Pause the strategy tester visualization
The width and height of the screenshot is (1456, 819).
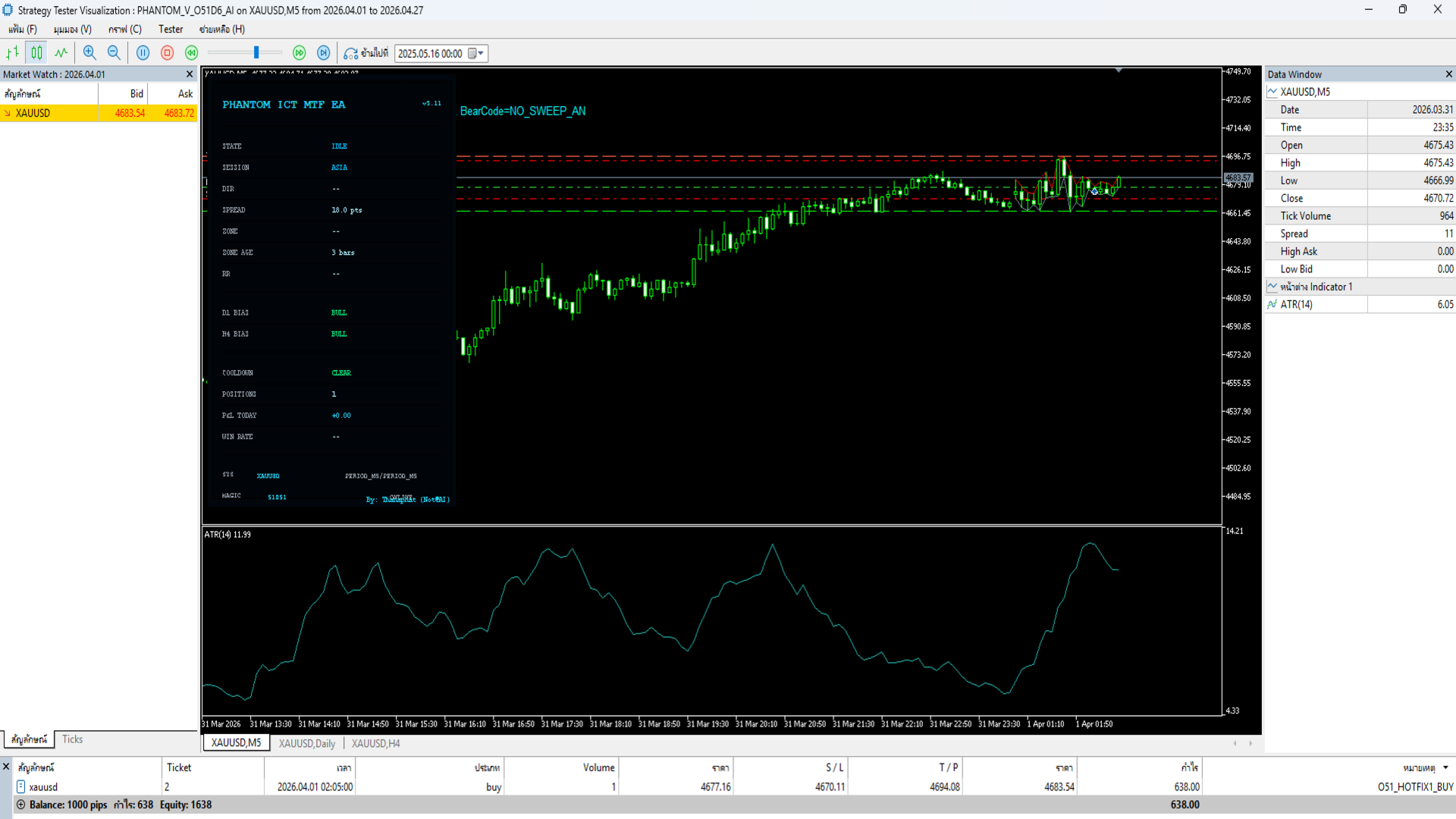[x=143, y=53]
